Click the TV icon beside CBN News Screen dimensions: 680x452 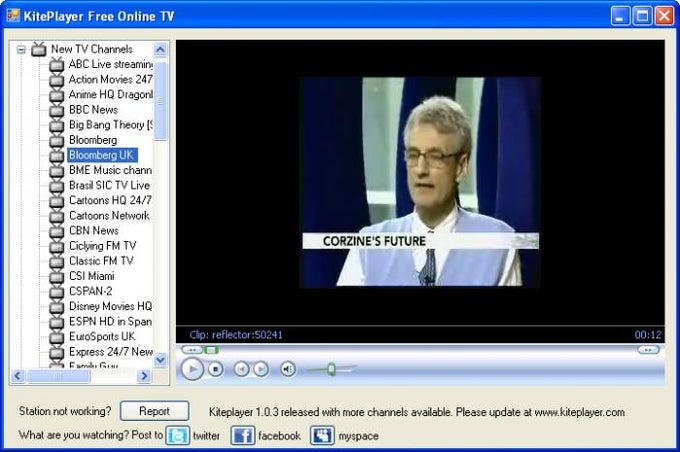(x=56, y=231)
